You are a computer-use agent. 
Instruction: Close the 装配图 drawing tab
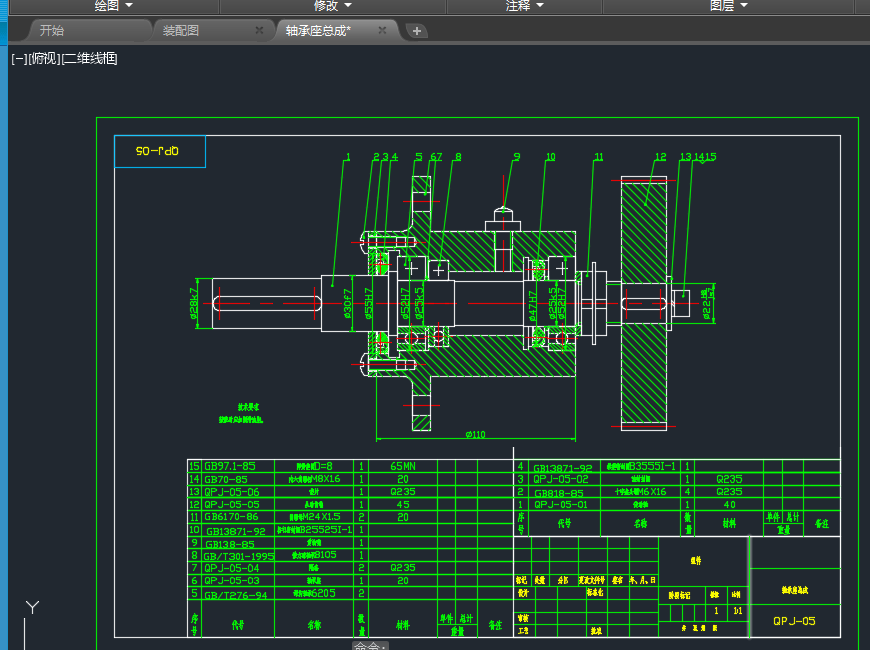pos(259,31)
